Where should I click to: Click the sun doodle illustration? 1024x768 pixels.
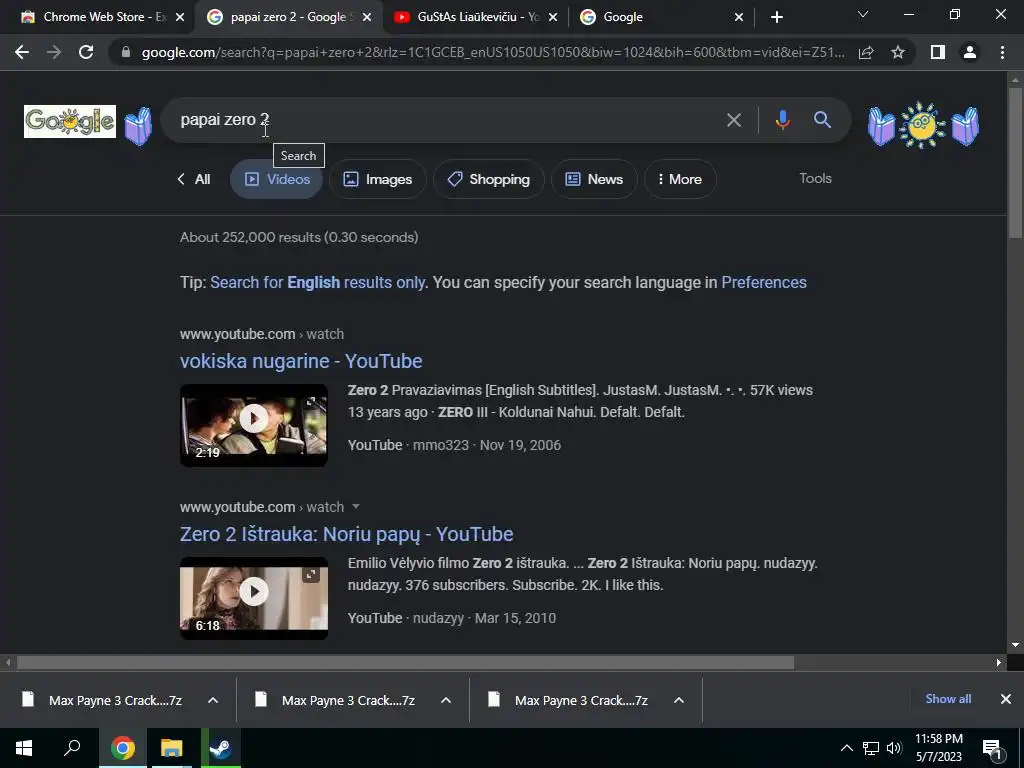click(x=921, y=125)
